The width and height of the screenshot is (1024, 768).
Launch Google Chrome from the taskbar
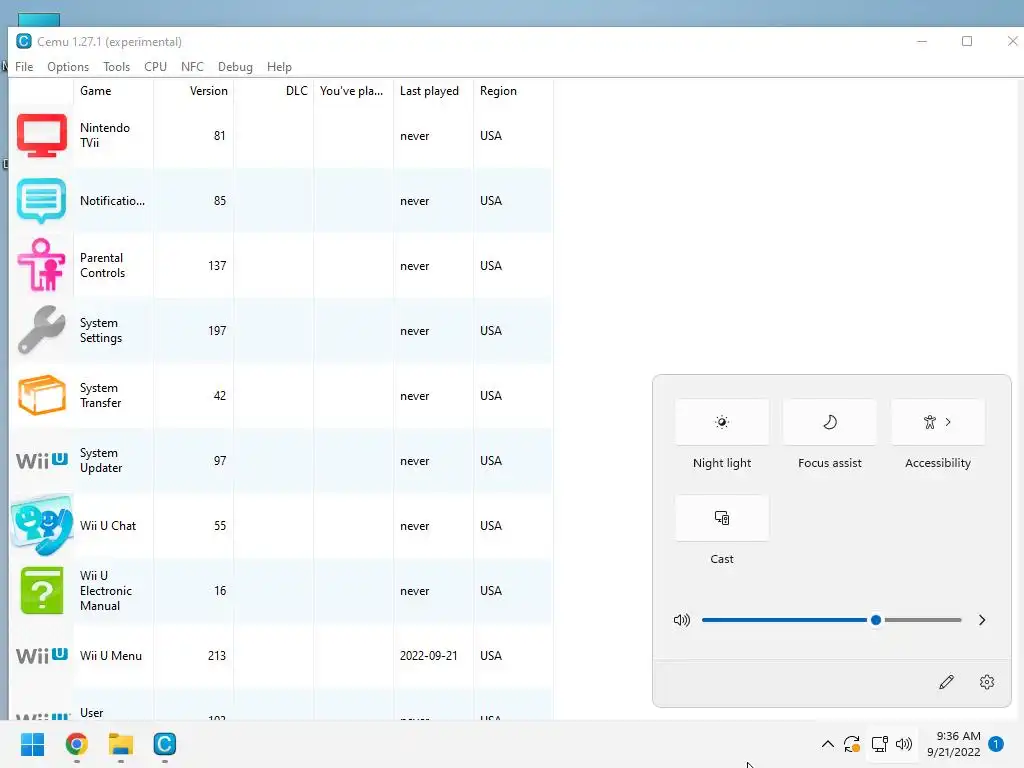(x=77, y=744)
